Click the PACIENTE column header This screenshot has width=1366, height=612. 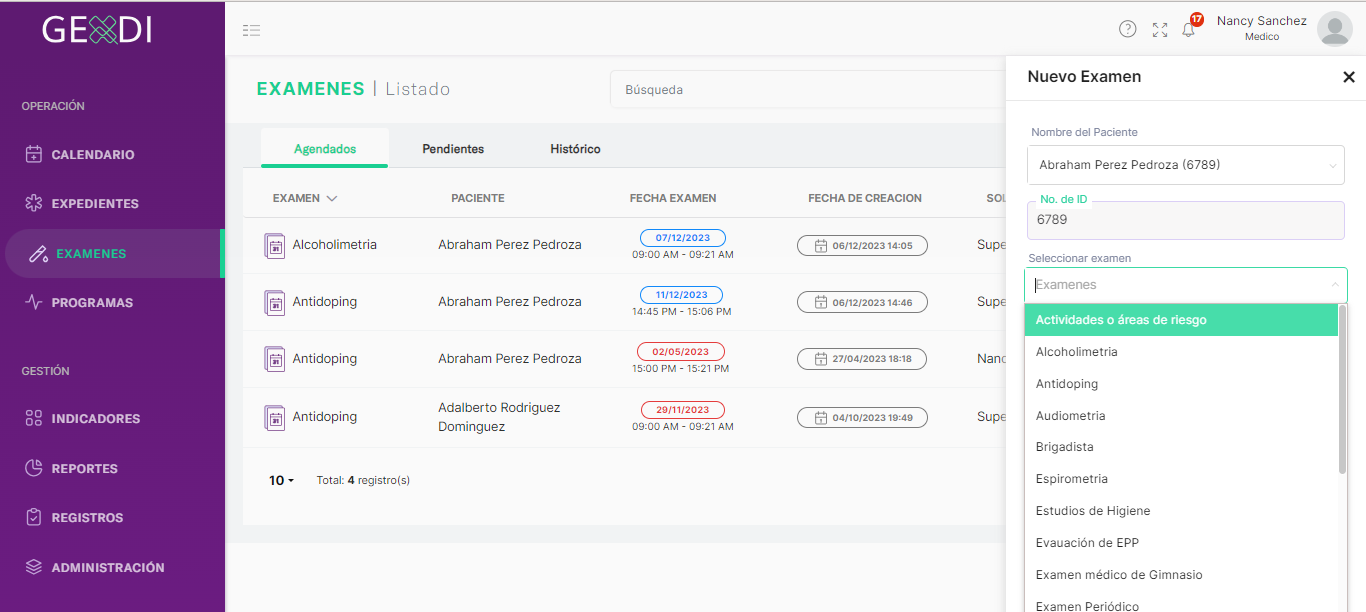click(478, 198)
